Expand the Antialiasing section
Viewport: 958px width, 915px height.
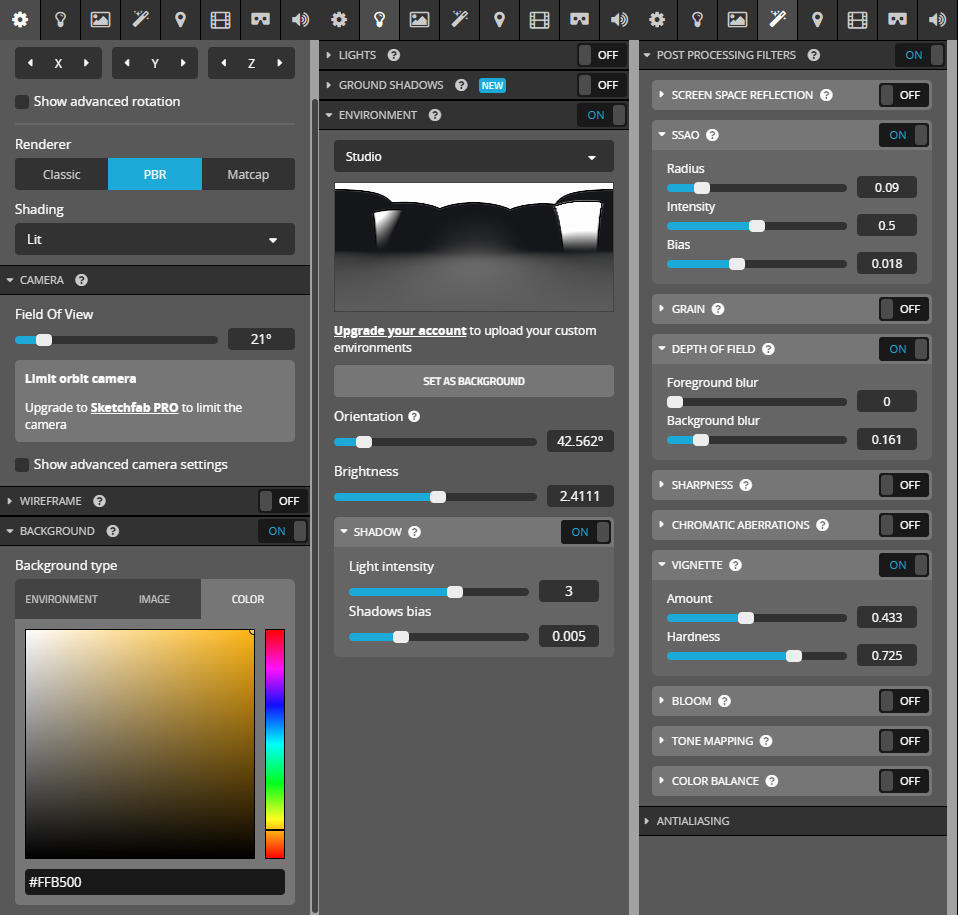click(692, 821)
